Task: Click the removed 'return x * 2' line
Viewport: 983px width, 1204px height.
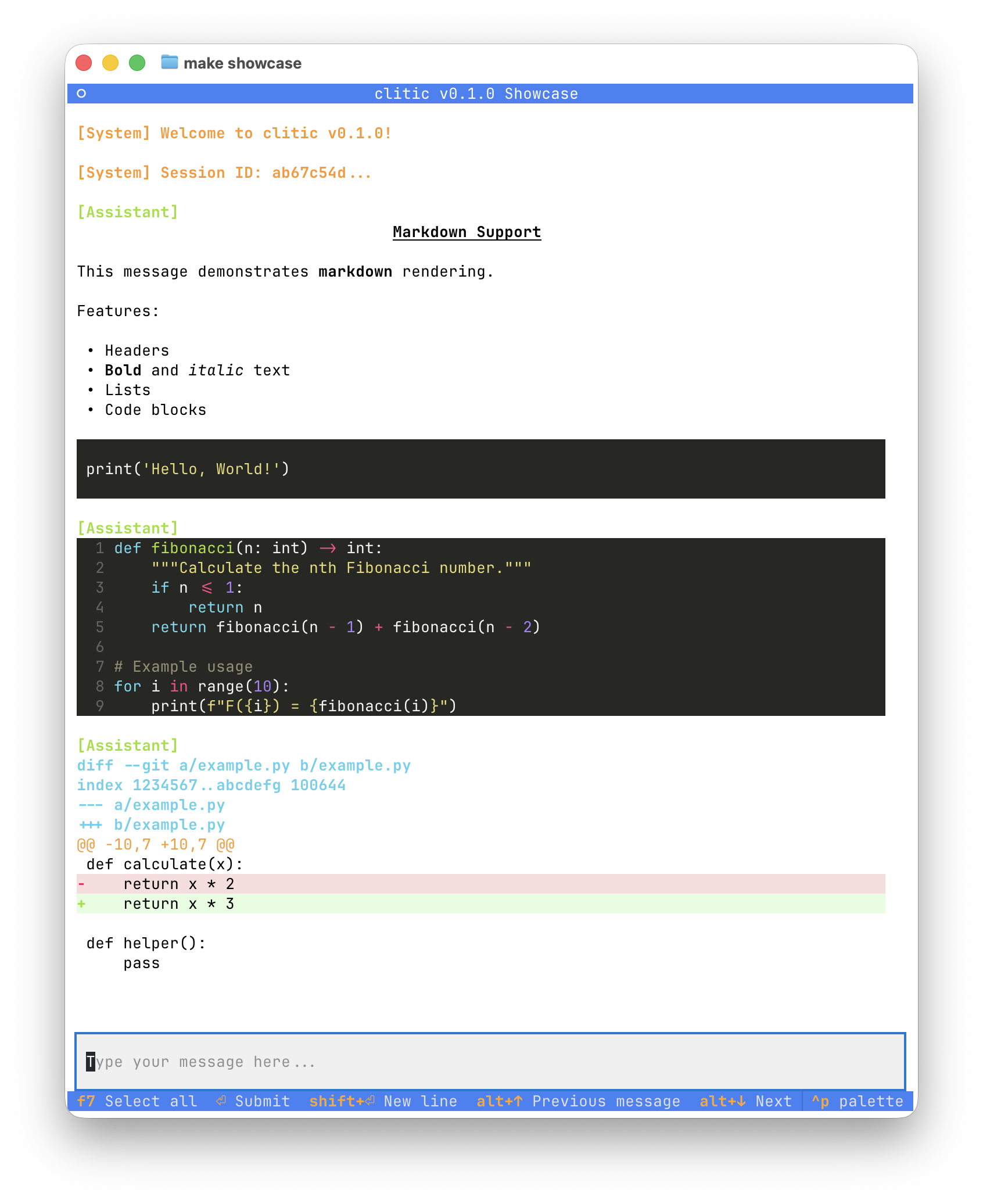Action: 481,884
